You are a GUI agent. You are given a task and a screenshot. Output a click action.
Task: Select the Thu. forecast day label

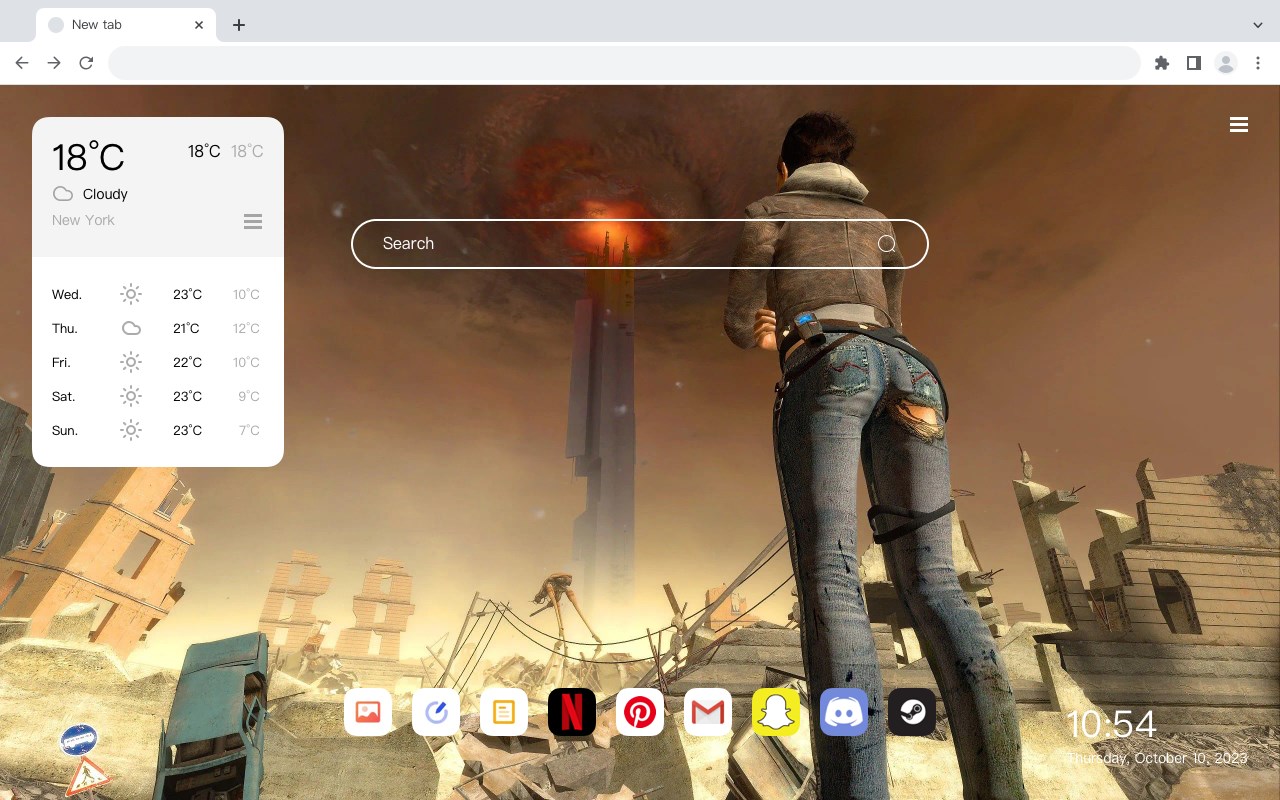click(x=65, y=328)
